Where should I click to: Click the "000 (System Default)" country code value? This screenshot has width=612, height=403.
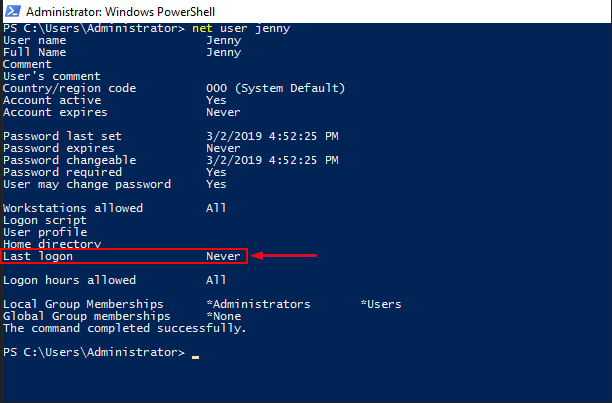[x=275, y=88]
